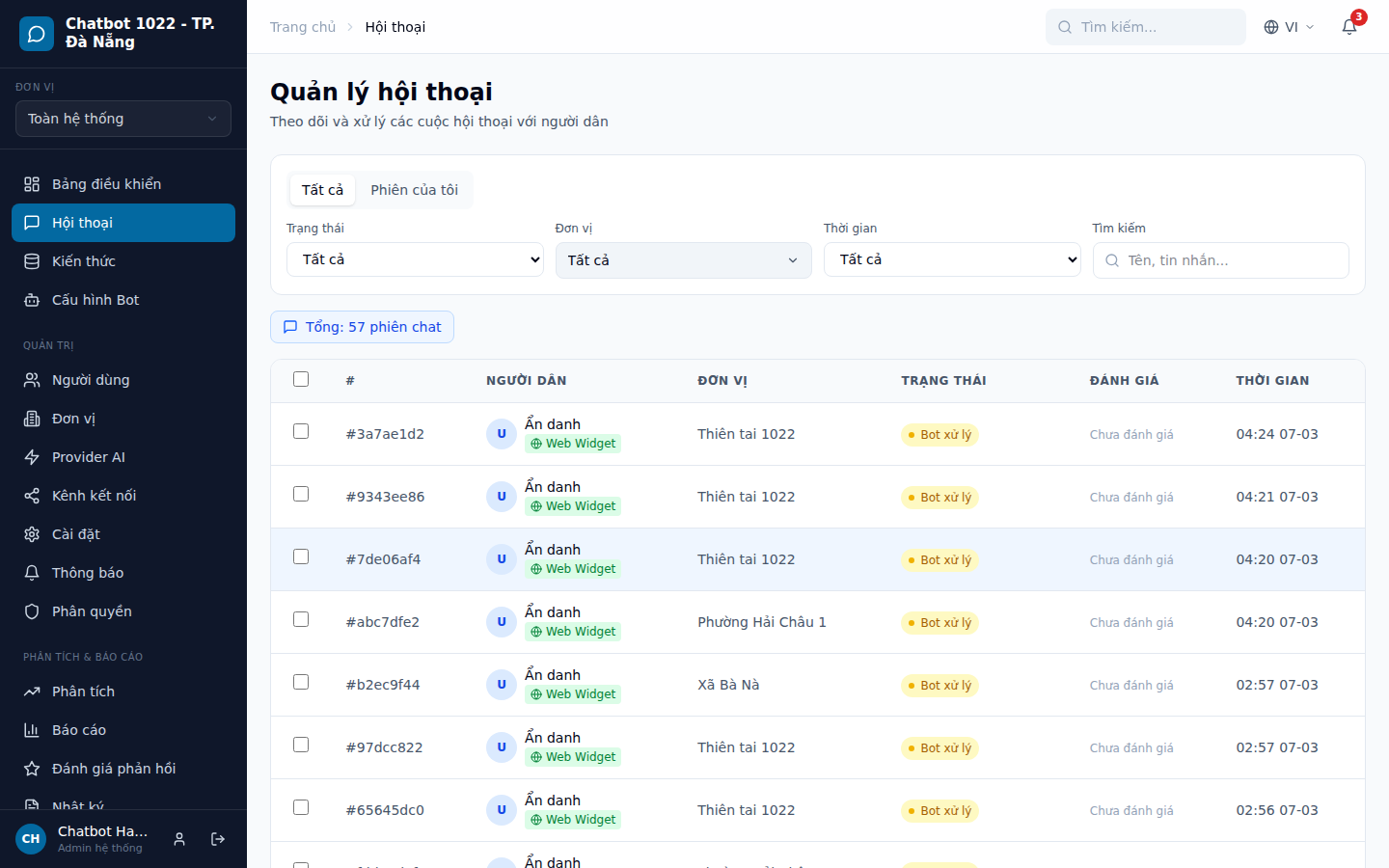Open the Trạng thái filter dropdown
This screenshot has width=1389, height=868.
(x=415, y=259)
